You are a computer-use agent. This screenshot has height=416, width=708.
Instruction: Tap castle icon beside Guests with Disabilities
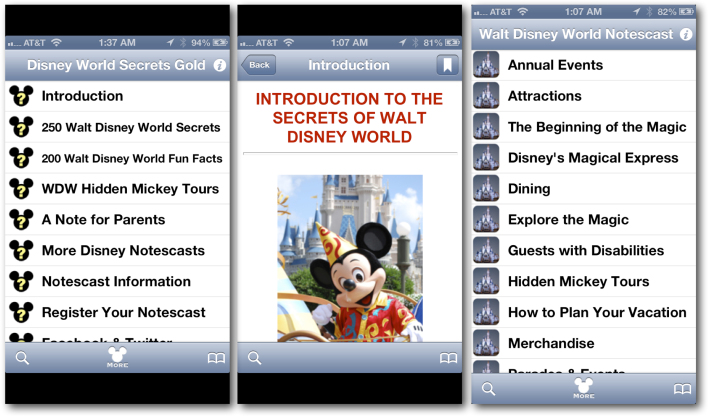click(486, 250)
